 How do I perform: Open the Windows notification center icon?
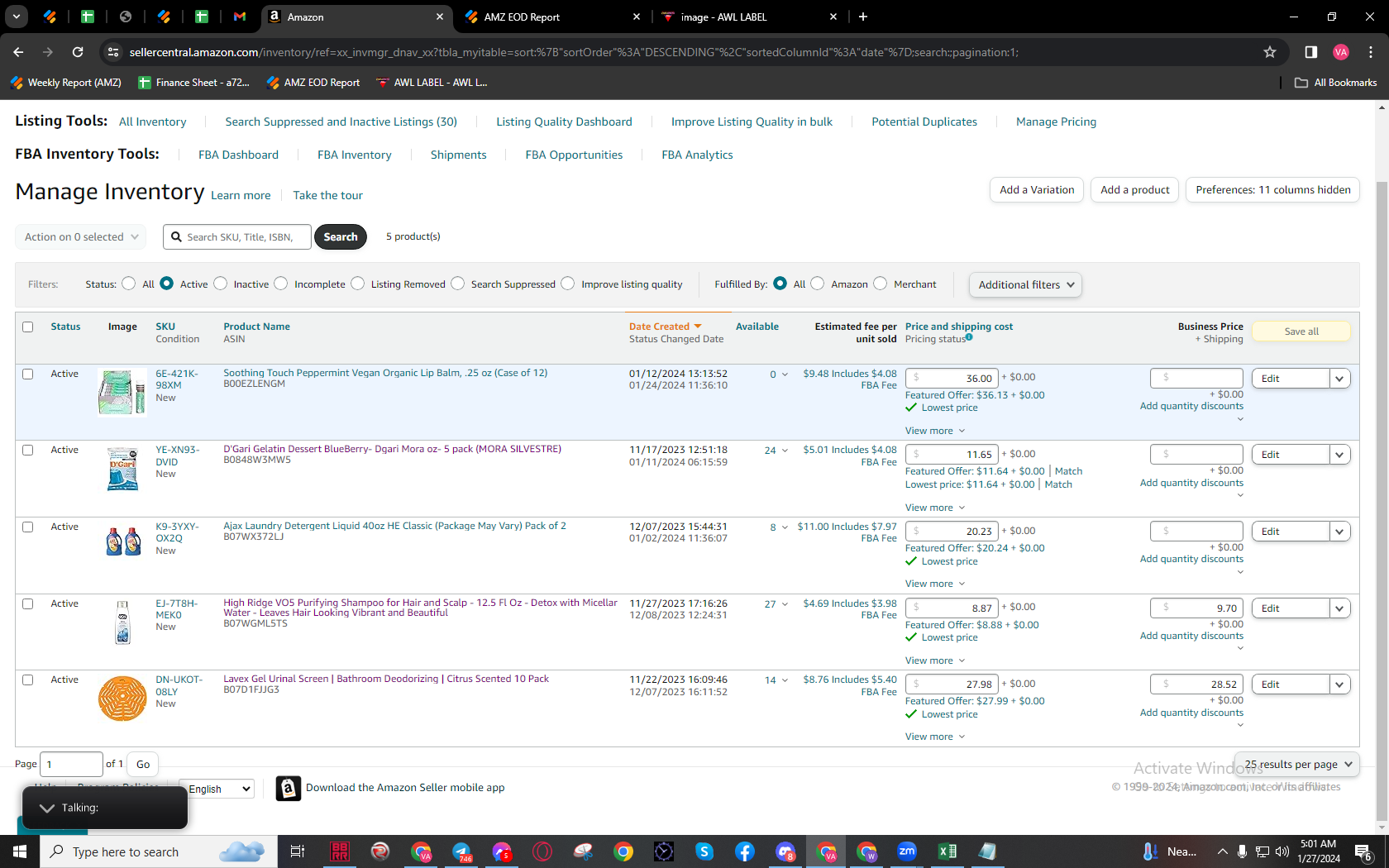1363,851
